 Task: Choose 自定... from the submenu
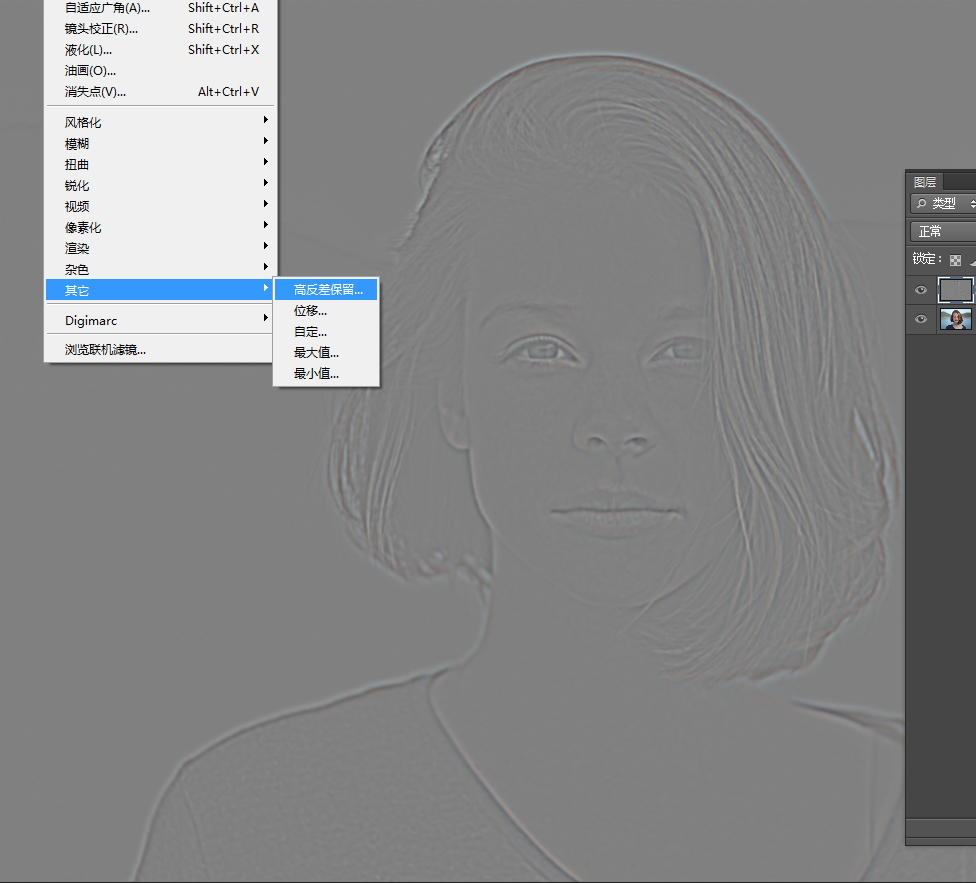tap(326, 332)
